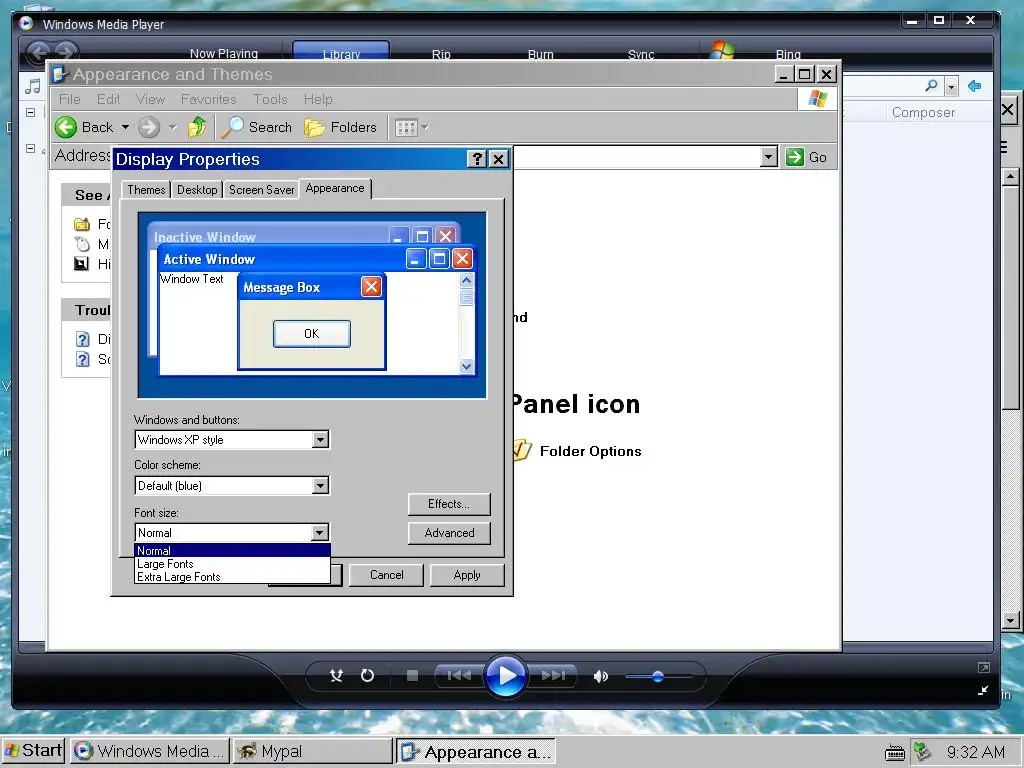Open the Color scheme dropdown
The image size is (1024, 768).
click(x=320, y=485)
